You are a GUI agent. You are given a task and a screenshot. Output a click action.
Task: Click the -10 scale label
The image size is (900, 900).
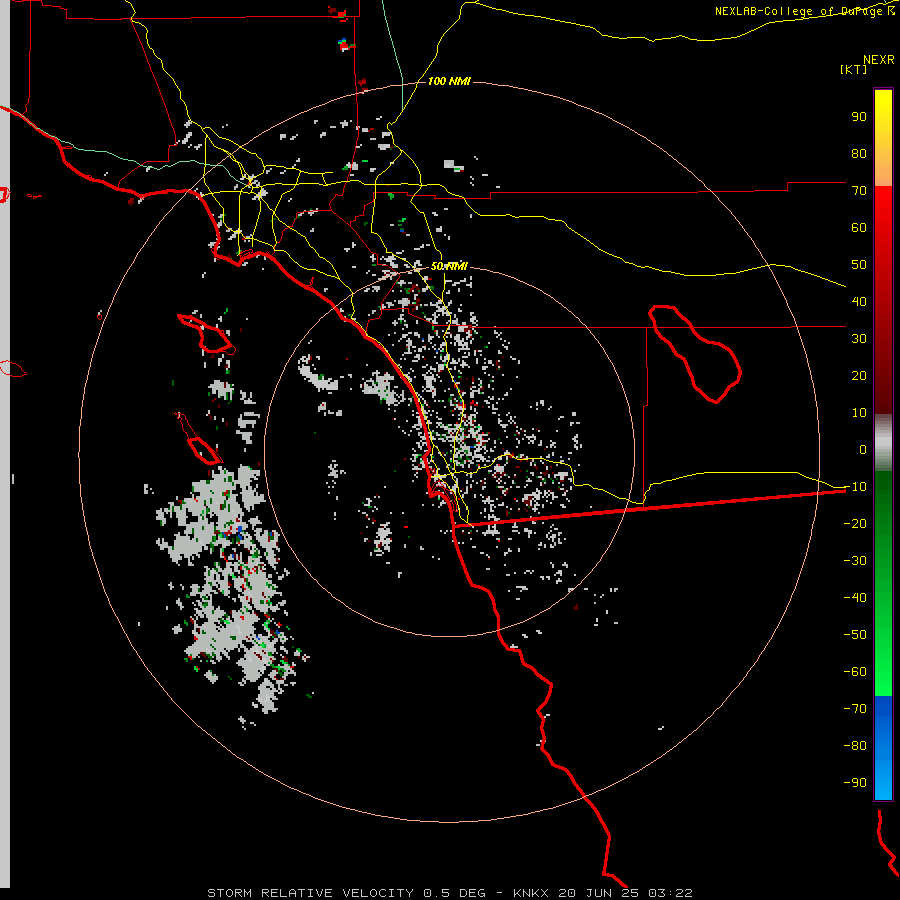(x=855, y=487)
